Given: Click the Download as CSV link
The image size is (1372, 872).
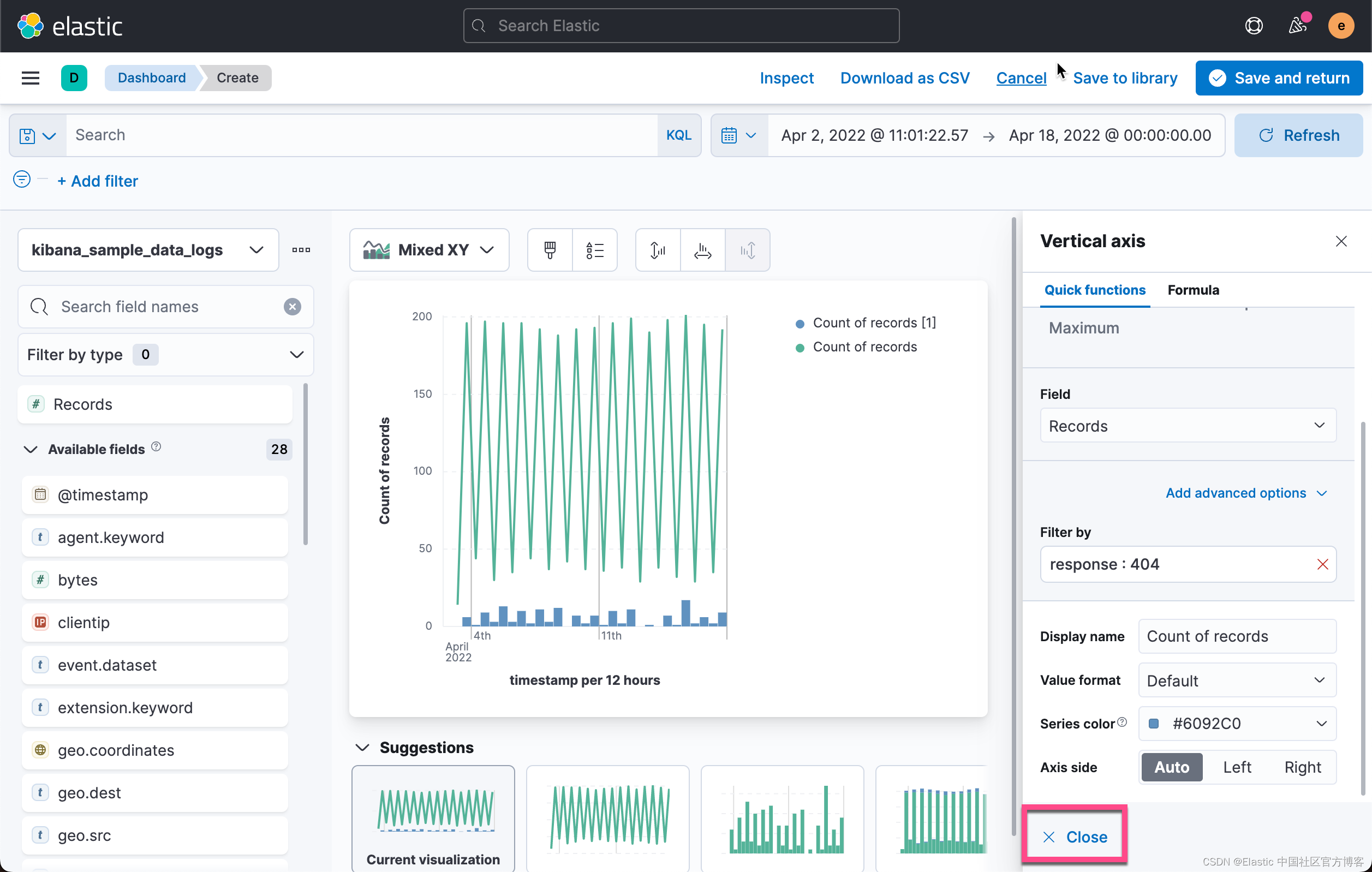Looking at the screenshot, I should (905, 78).
